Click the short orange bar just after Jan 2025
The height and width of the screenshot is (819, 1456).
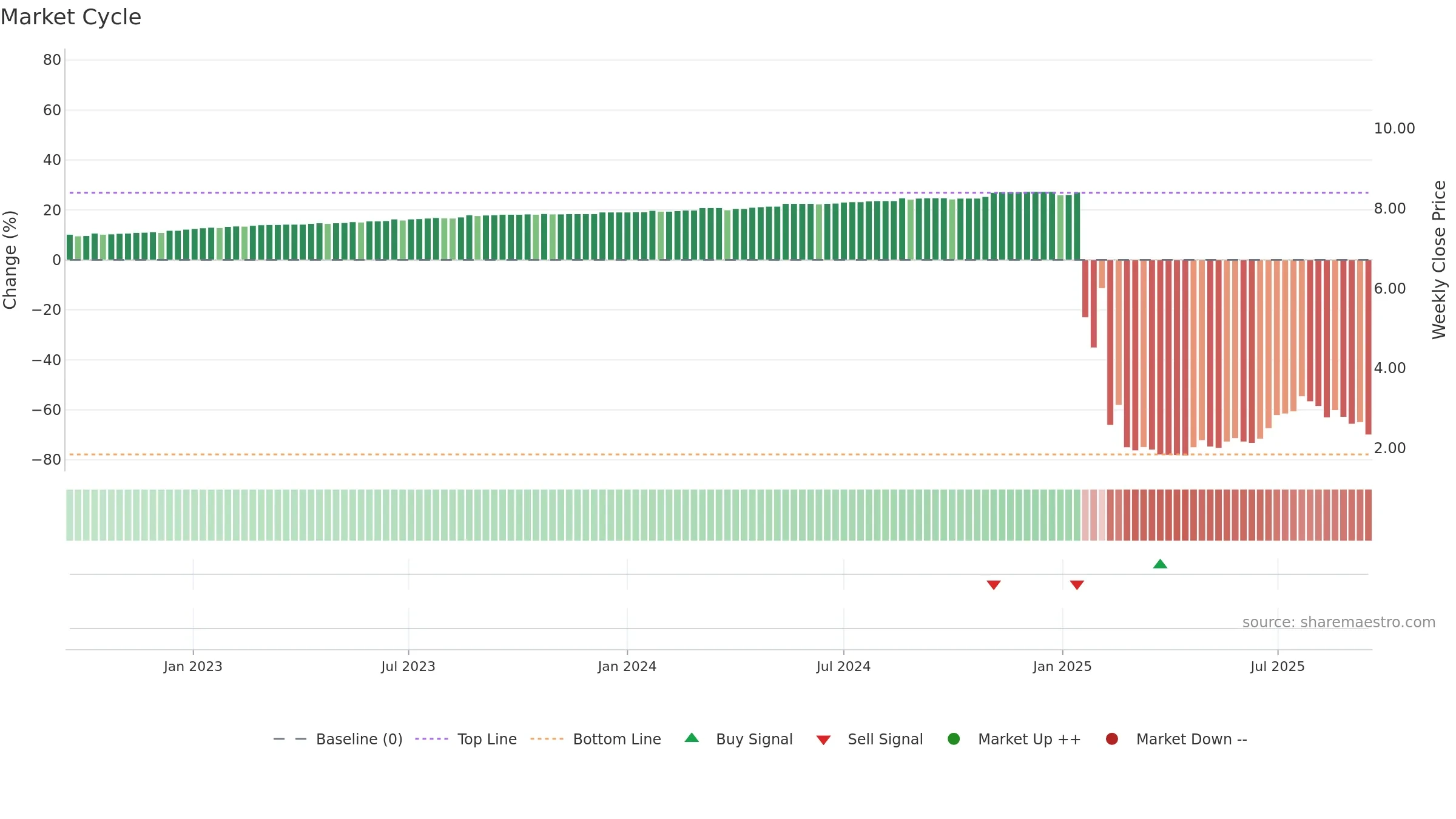tap(1102, 274)
